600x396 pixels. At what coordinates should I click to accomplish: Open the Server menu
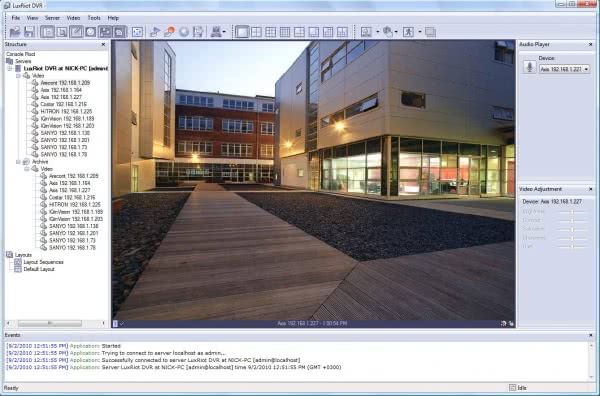pyautogui.click(x=52, y=18)
